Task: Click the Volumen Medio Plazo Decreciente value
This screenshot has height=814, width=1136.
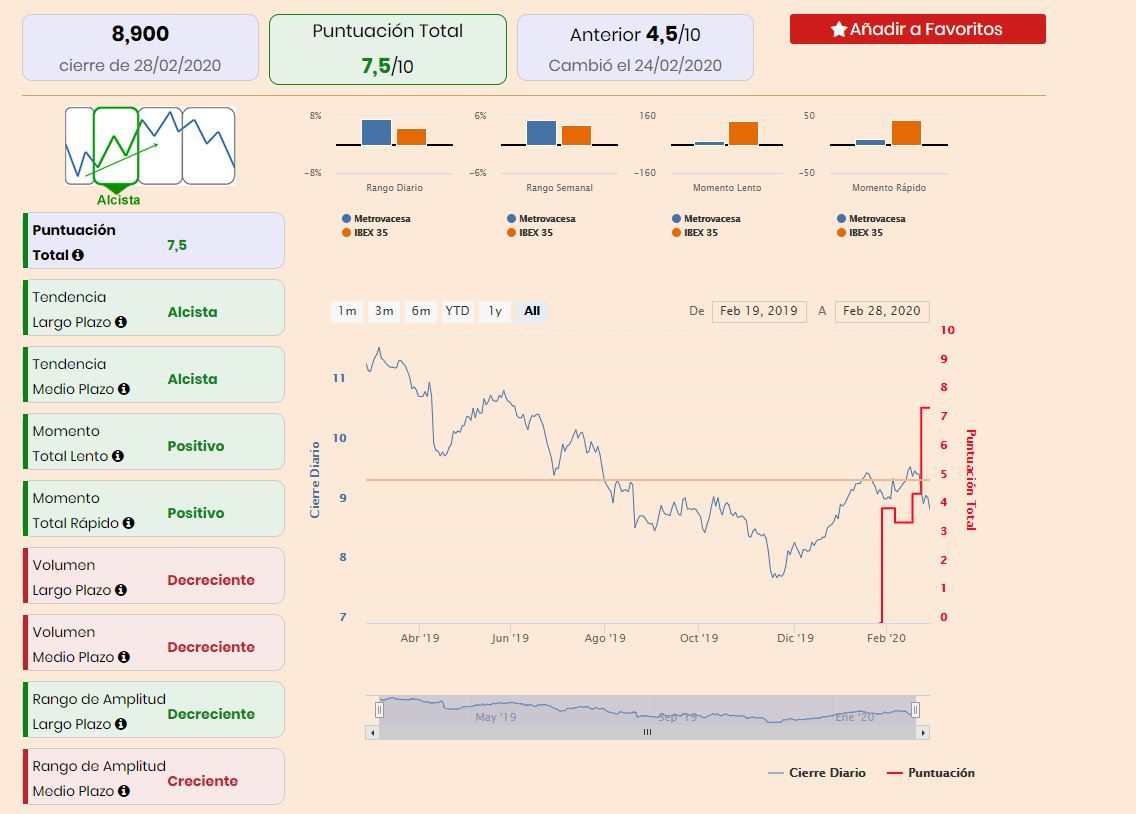Action: (211, 647)
